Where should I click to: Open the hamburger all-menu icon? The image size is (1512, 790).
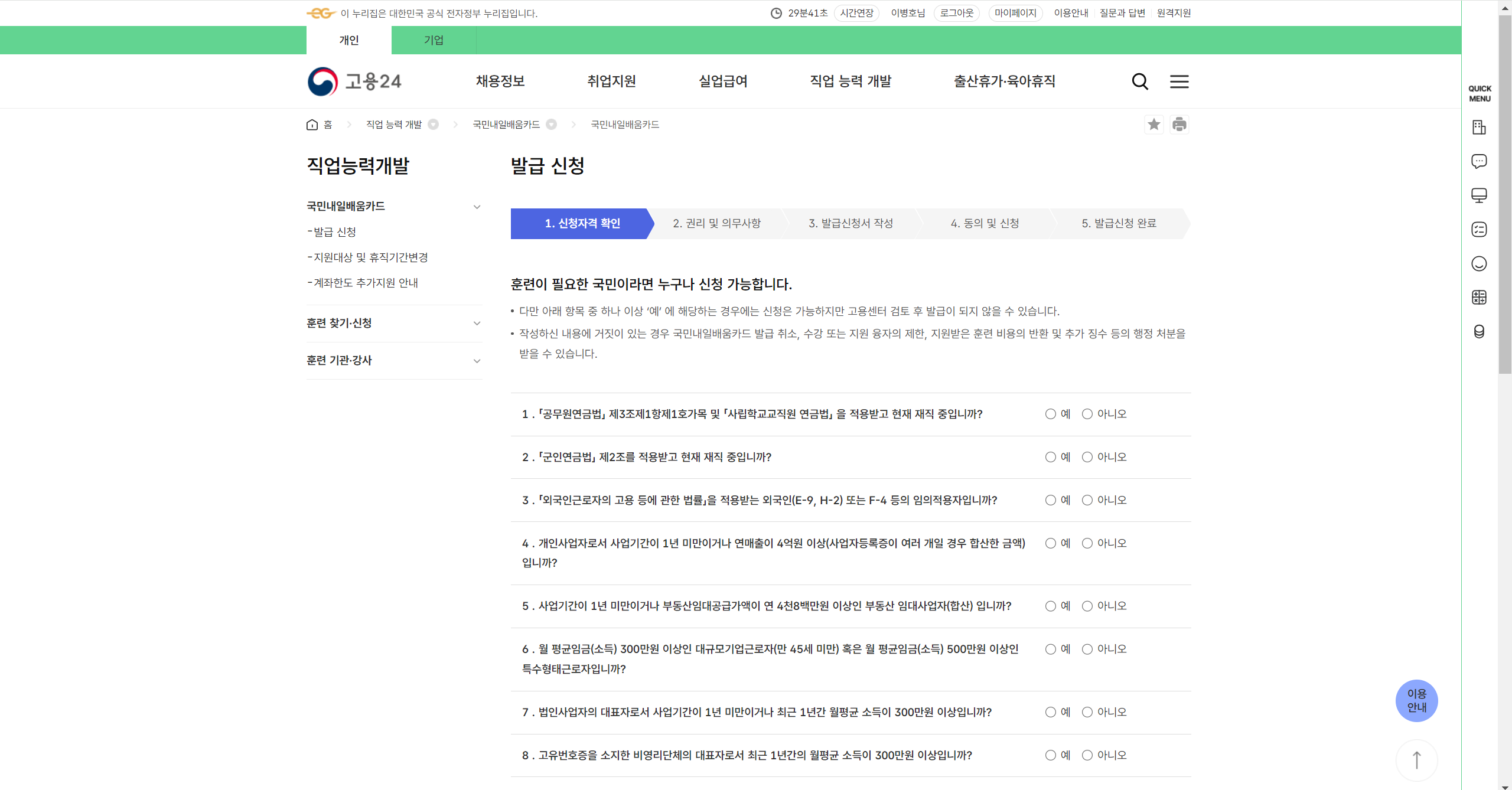pos(1179,81)
